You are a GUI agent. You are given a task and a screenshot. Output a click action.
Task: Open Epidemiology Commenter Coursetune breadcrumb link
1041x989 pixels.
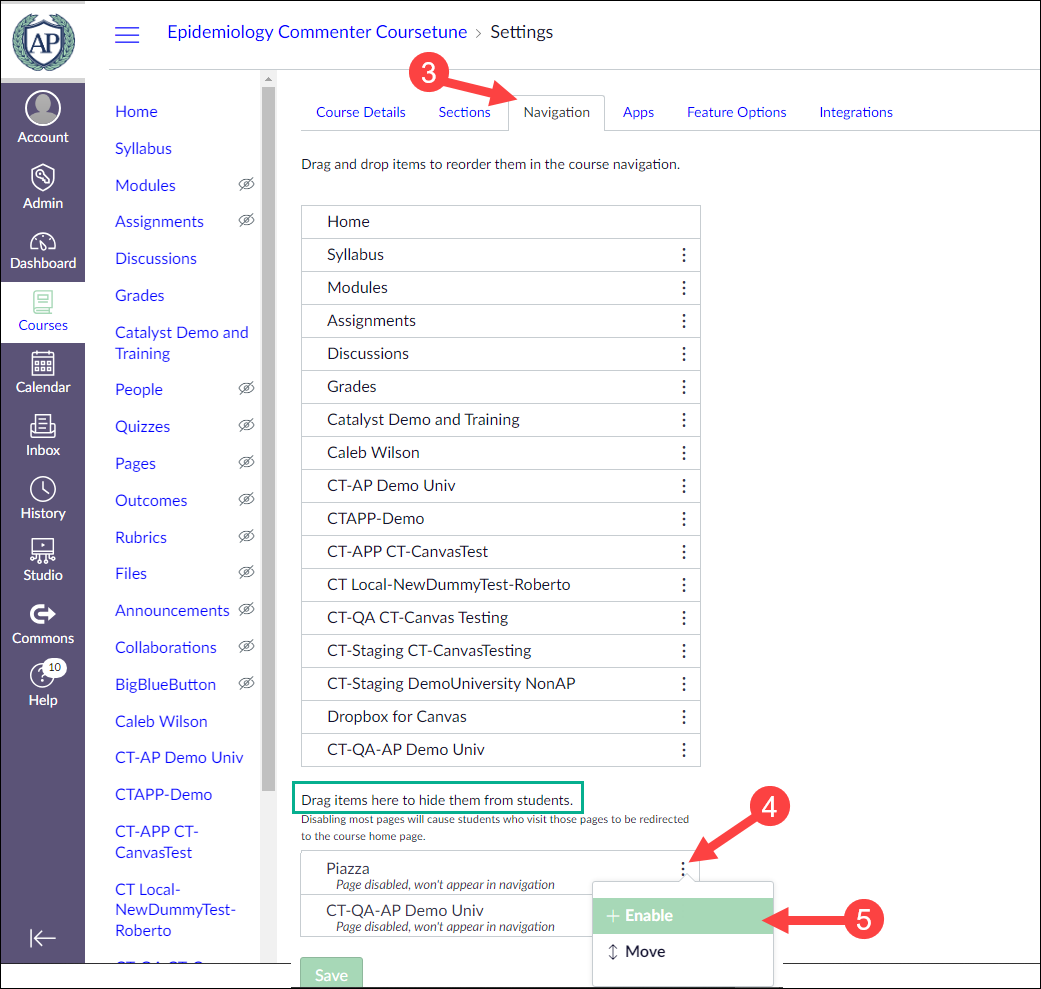pyautogui.click(x=317, y=32)
